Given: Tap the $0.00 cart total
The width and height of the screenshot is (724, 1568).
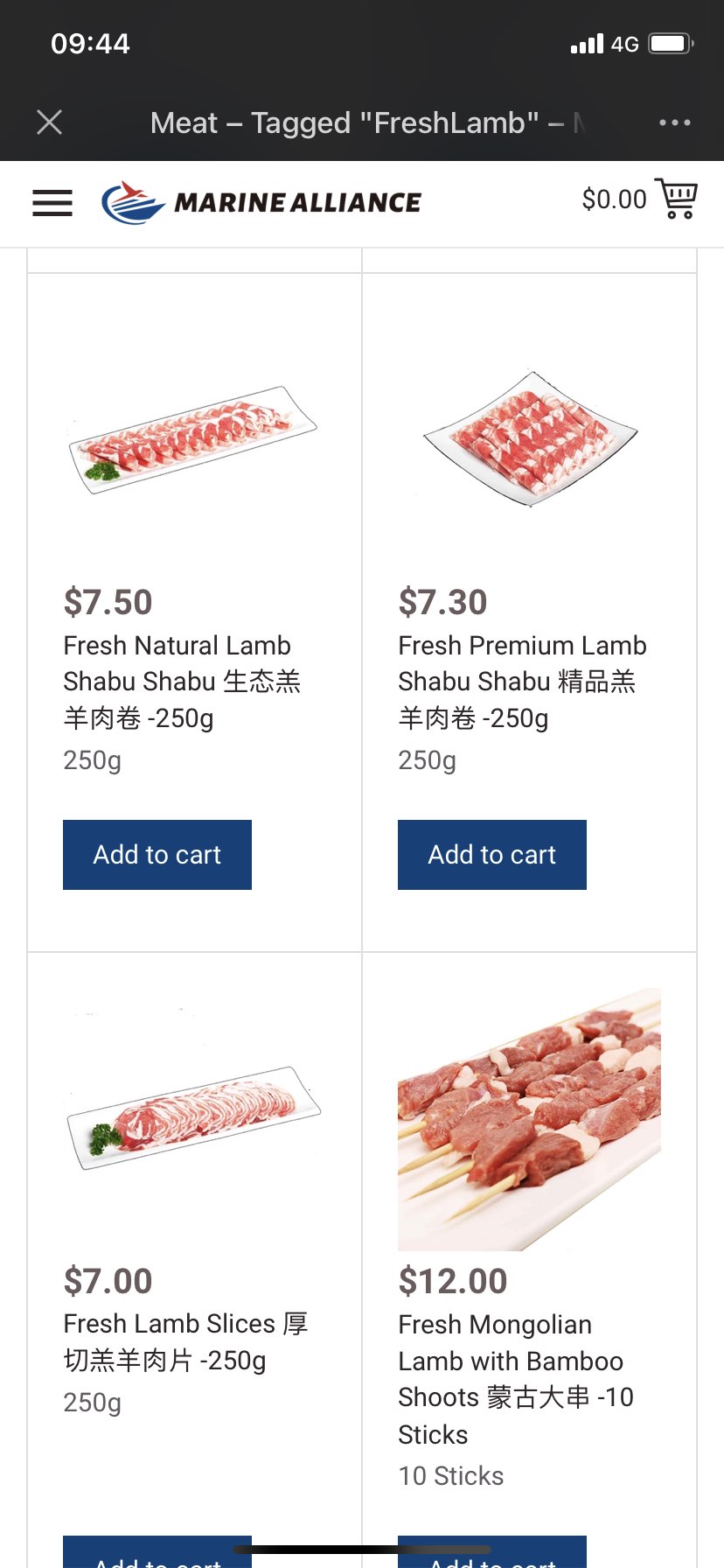Looking at the screenshot, I should 614,199.
